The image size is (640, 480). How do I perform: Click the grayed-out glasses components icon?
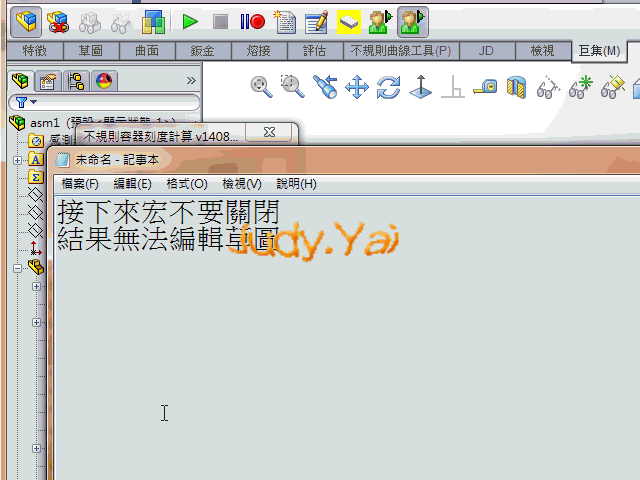click(121, 22)
